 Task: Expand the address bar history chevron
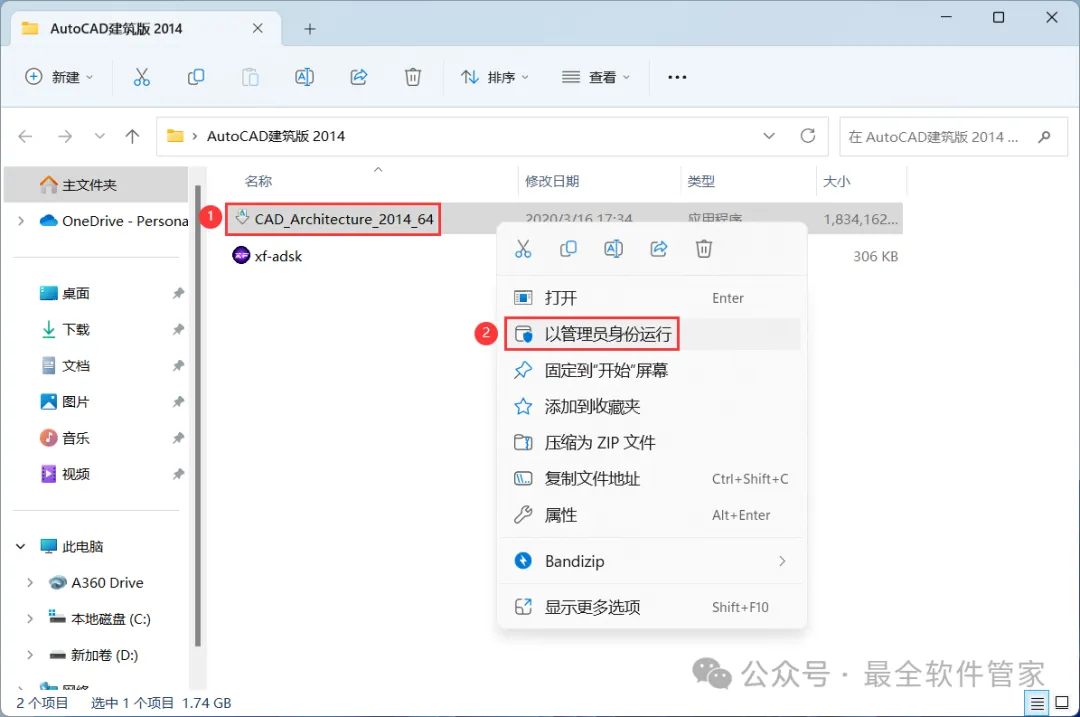click(x=769, y=136)
